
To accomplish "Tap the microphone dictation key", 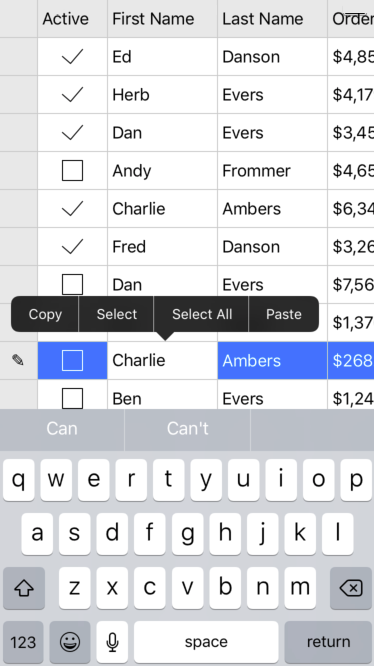I will pos(112,642).
